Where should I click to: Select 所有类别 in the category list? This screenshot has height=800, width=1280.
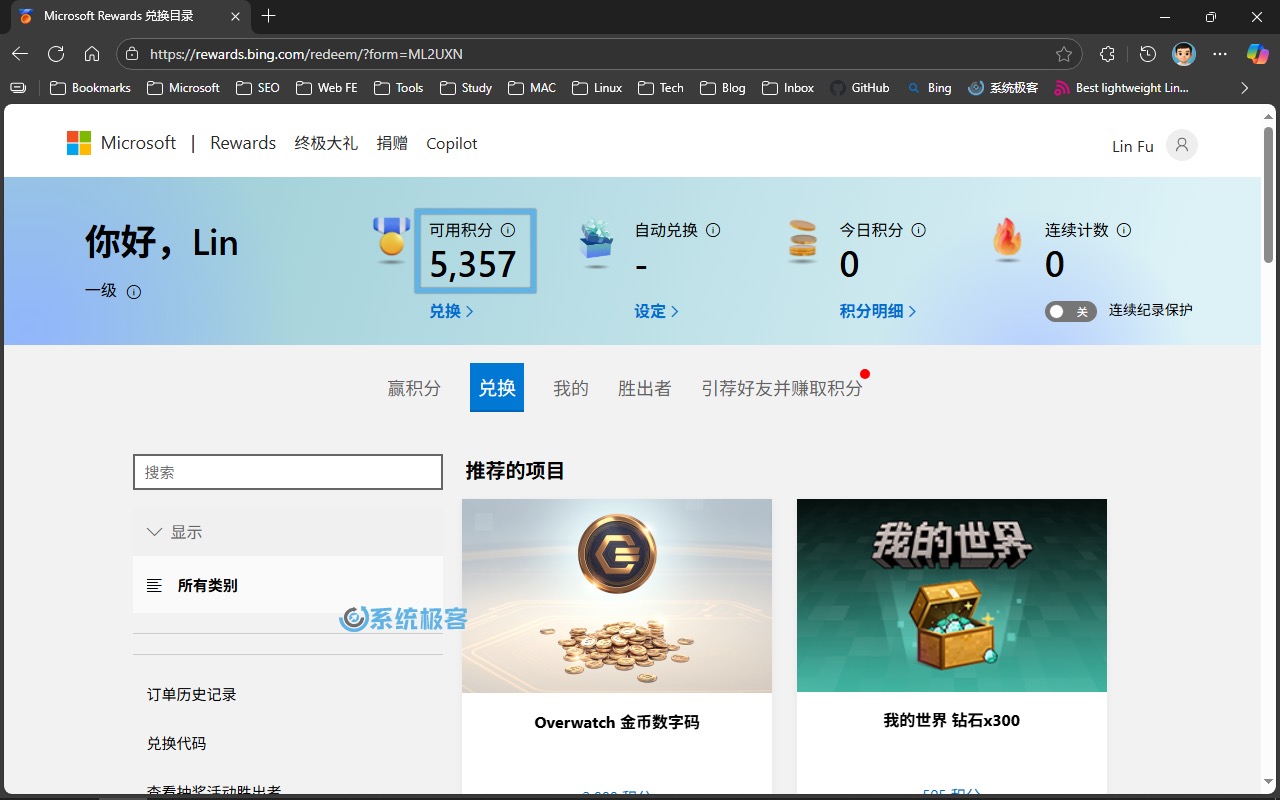(288, 585)
